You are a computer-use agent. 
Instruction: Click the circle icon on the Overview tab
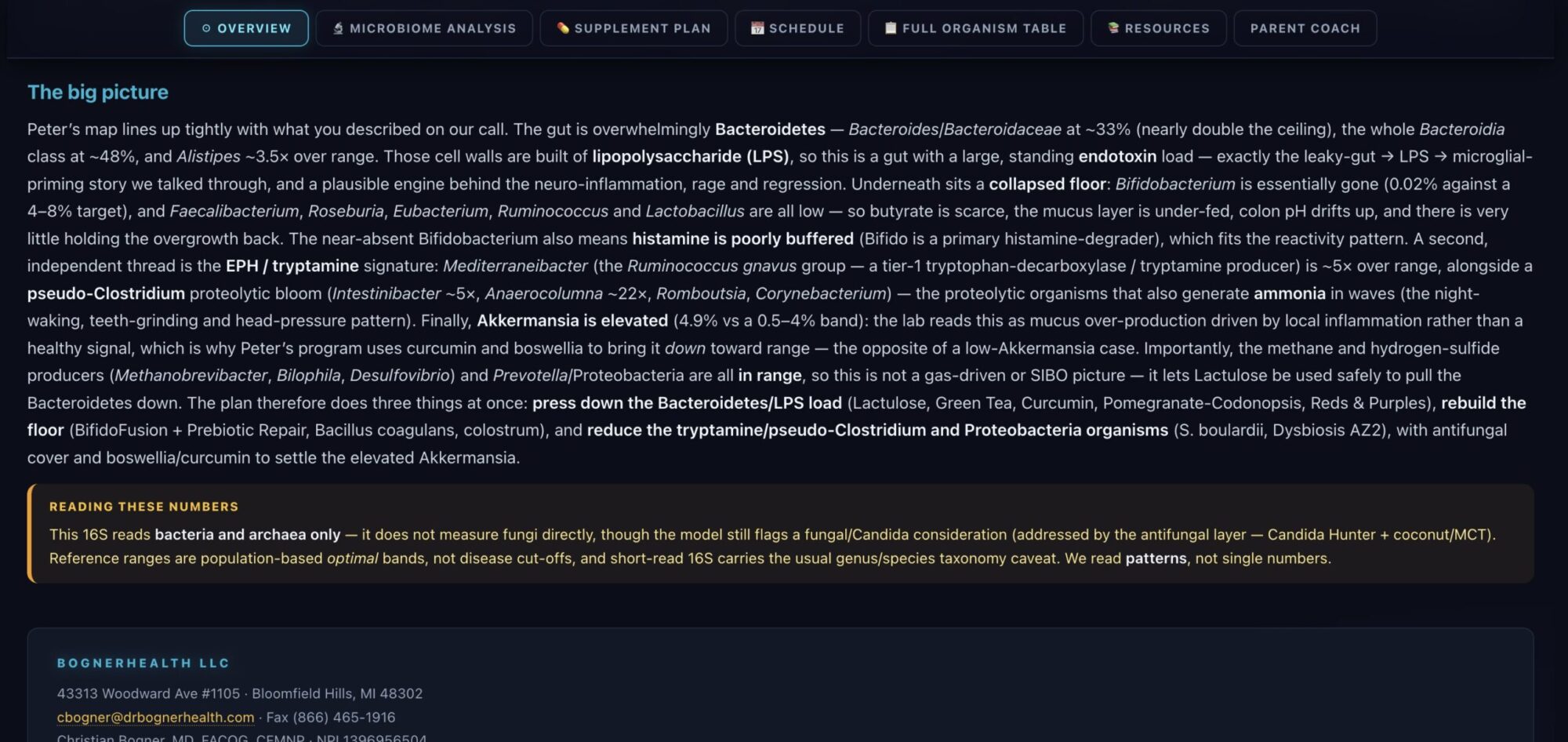pyautogui.click(x=206, y=28)
